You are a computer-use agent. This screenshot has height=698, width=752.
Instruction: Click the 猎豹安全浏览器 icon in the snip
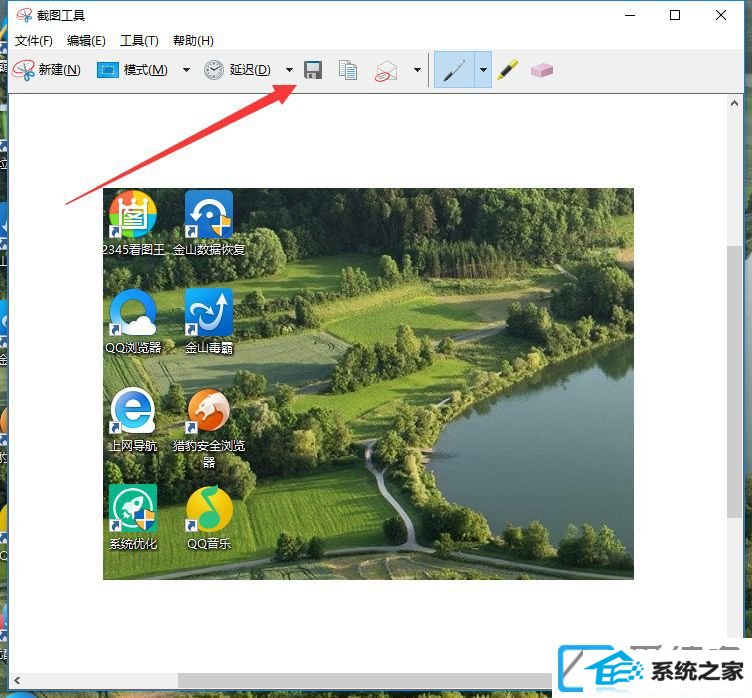(x=209, y=411)
